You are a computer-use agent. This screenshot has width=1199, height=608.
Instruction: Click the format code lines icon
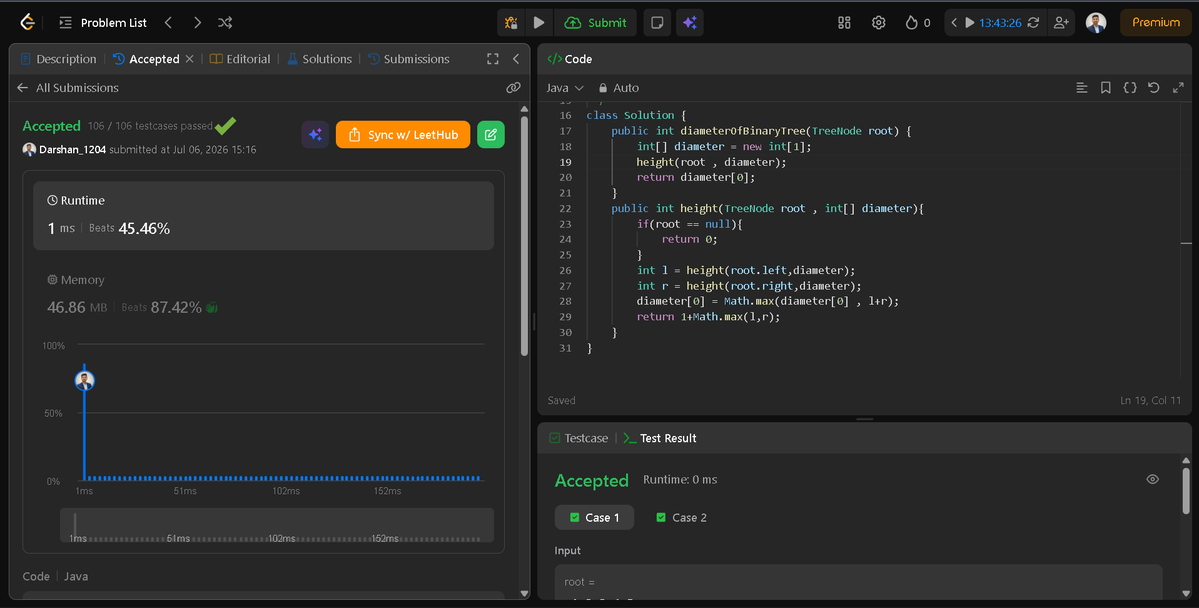click(x=1082, y=88)
